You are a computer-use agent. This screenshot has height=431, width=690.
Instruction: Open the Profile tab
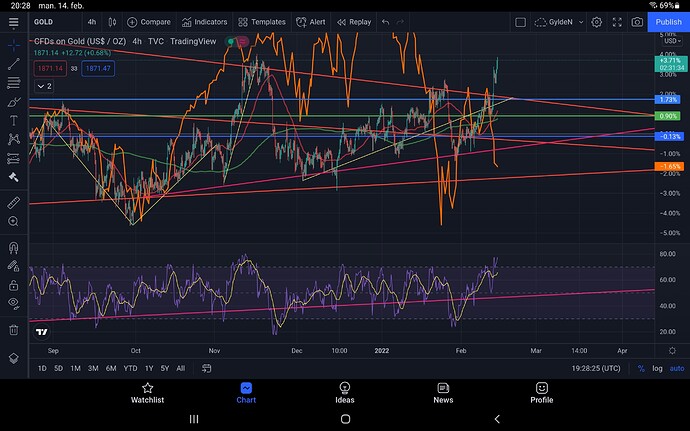pyautogui.click(x=542, y=393)
